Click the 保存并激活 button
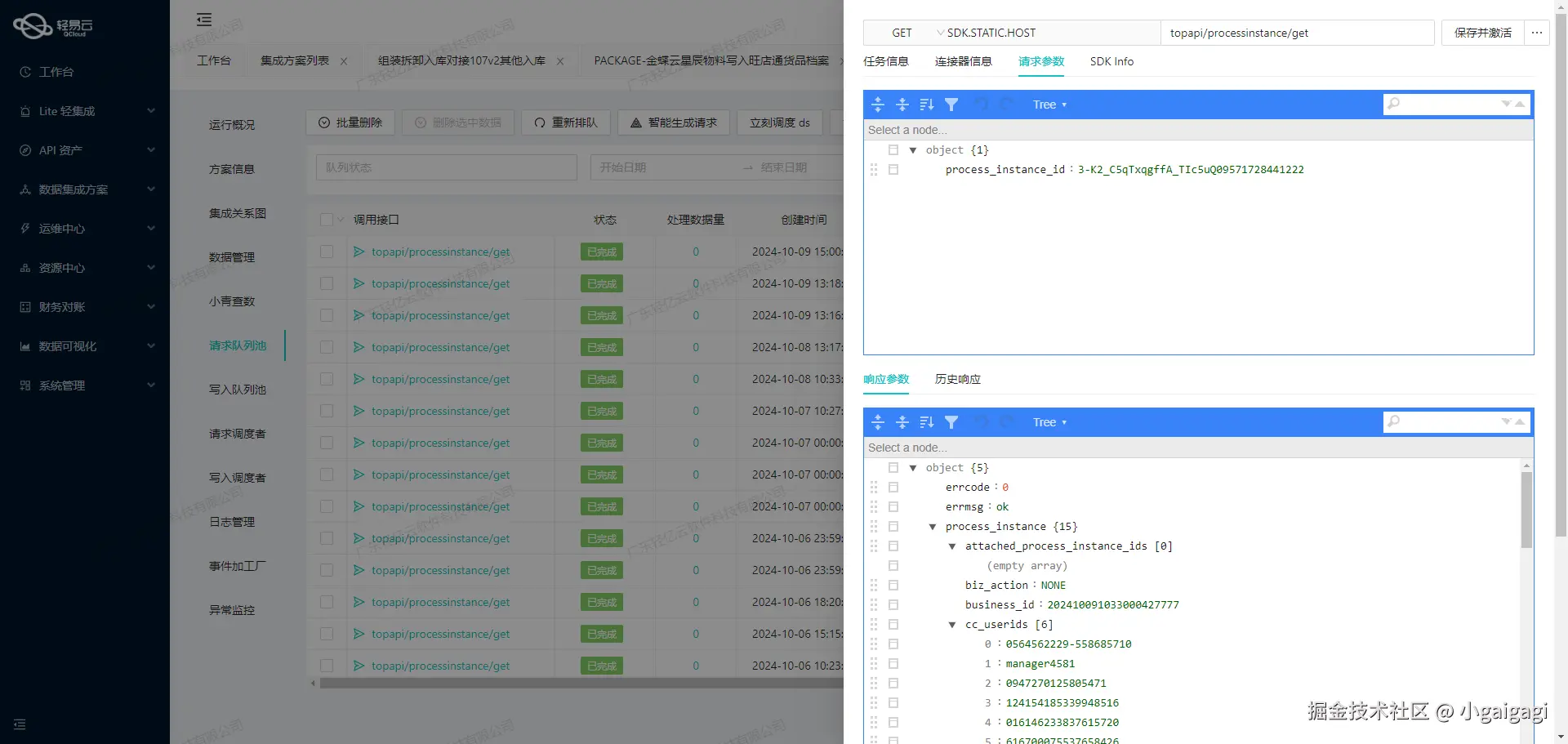 1481,33
